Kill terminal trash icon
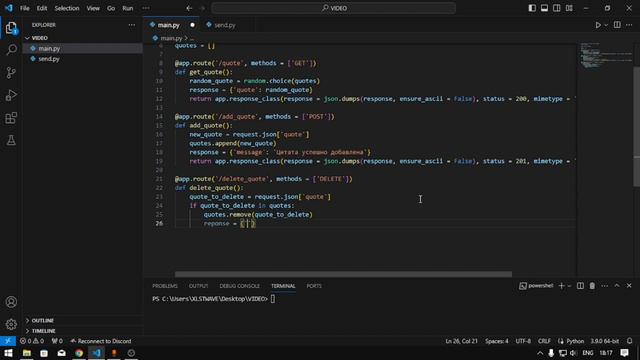This screenshot has width=640, height=360. (592, 286)
